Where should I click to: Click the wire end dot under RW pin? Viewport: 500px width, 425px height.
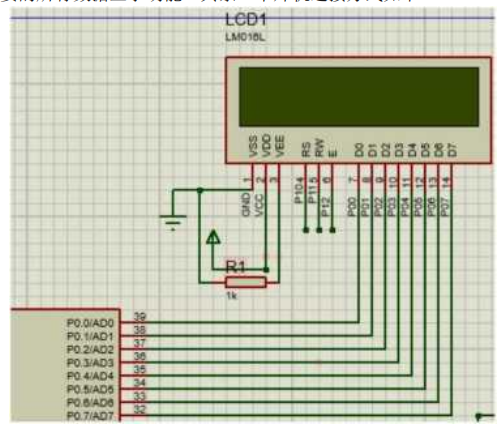point(319,230)
